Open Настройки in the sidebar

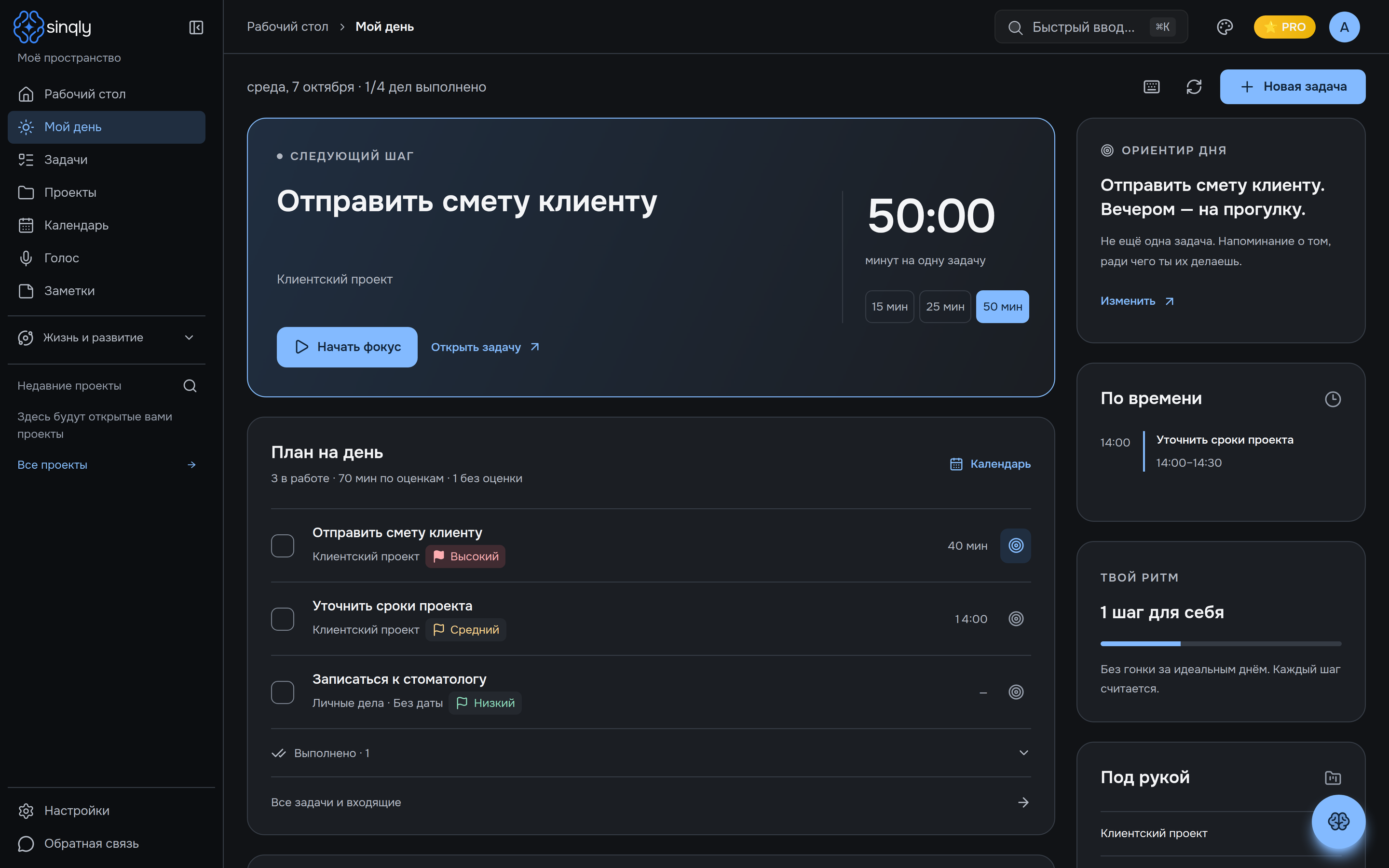[107, 811]
